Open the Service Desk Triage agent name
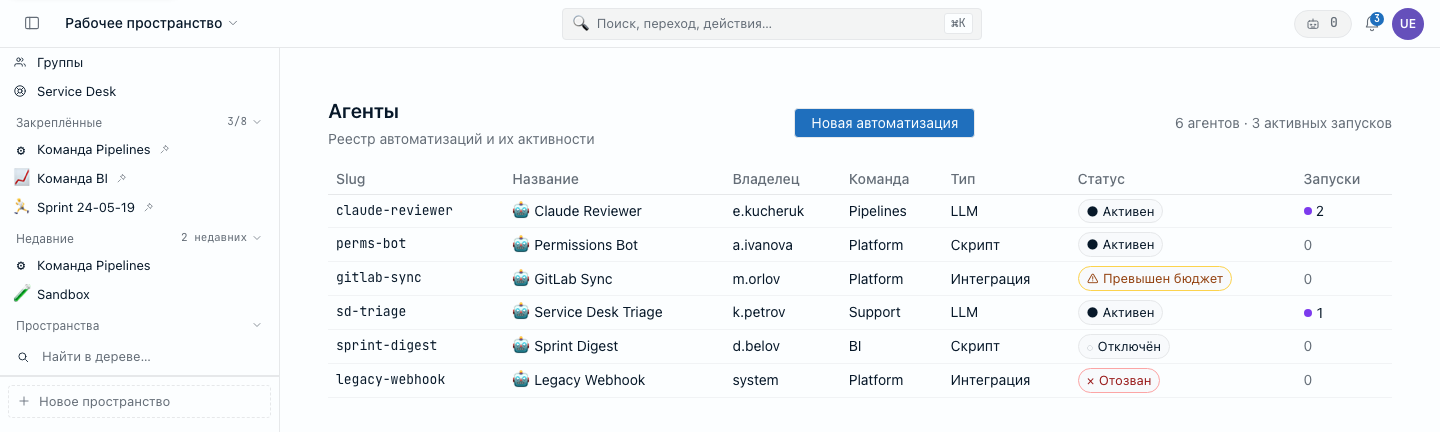This screenshot has height=432, width=1440. click(598, 312)
